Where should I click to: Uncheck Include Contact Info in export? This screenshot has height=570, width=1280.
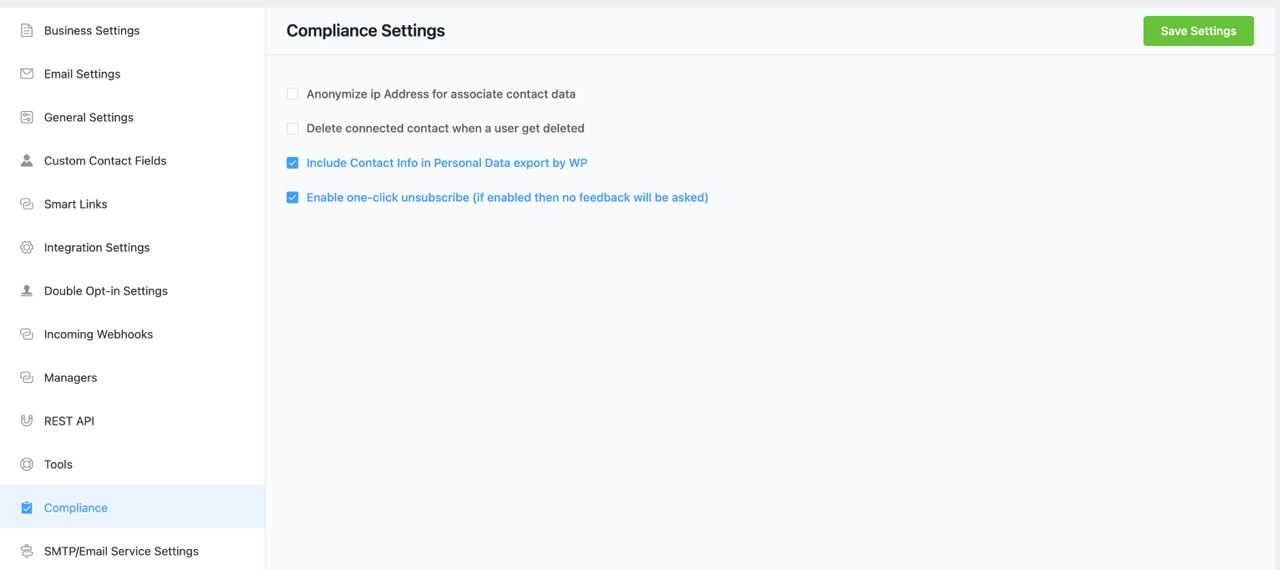[293, 163]
